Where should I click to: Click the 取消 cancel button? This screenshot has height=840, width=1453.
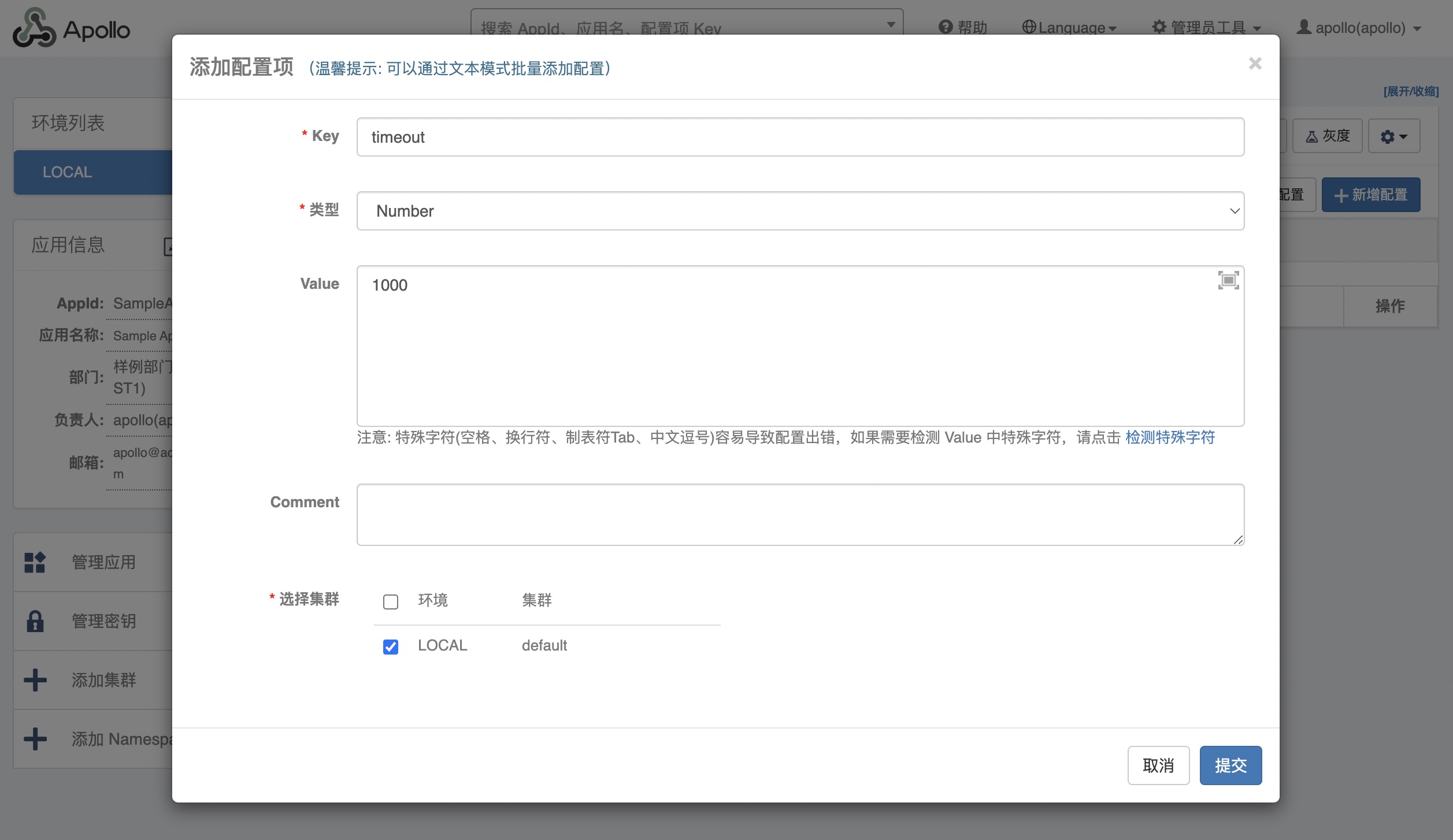1158,765
